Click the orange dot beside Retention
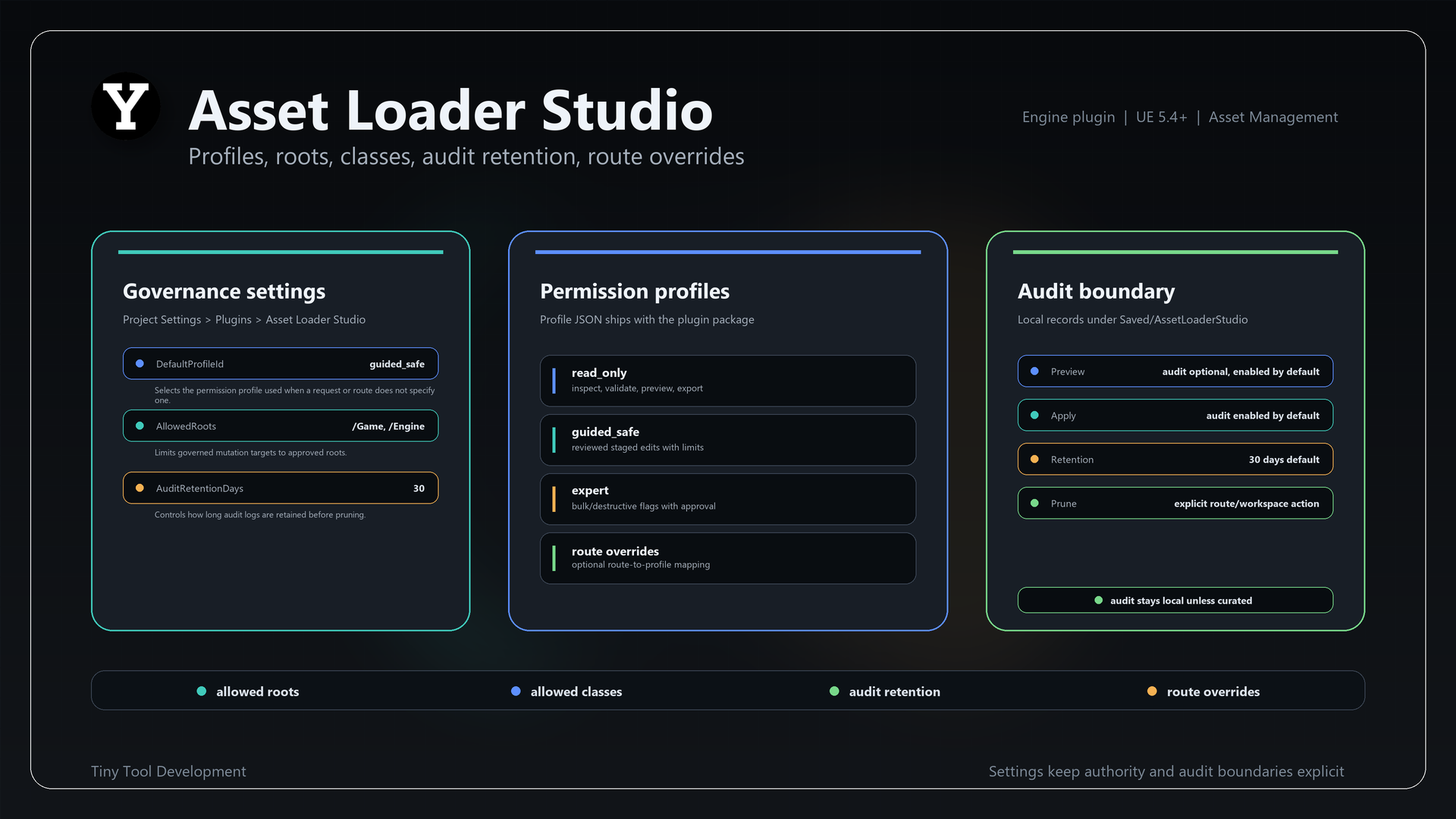 pyautogui.click(x=1034, y=460)
